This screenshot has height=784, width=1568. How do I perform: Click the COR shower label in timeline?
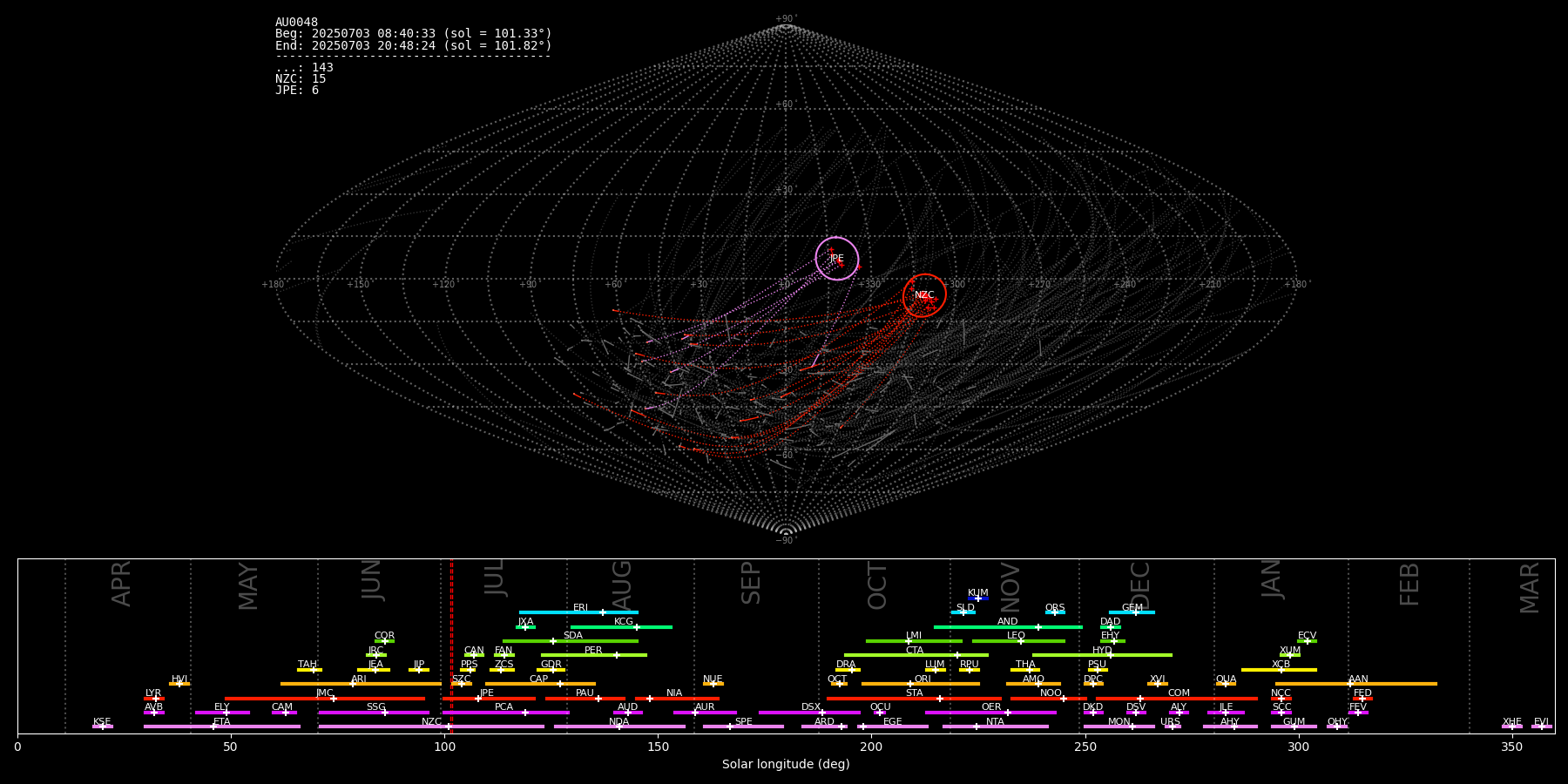point(384,636)
